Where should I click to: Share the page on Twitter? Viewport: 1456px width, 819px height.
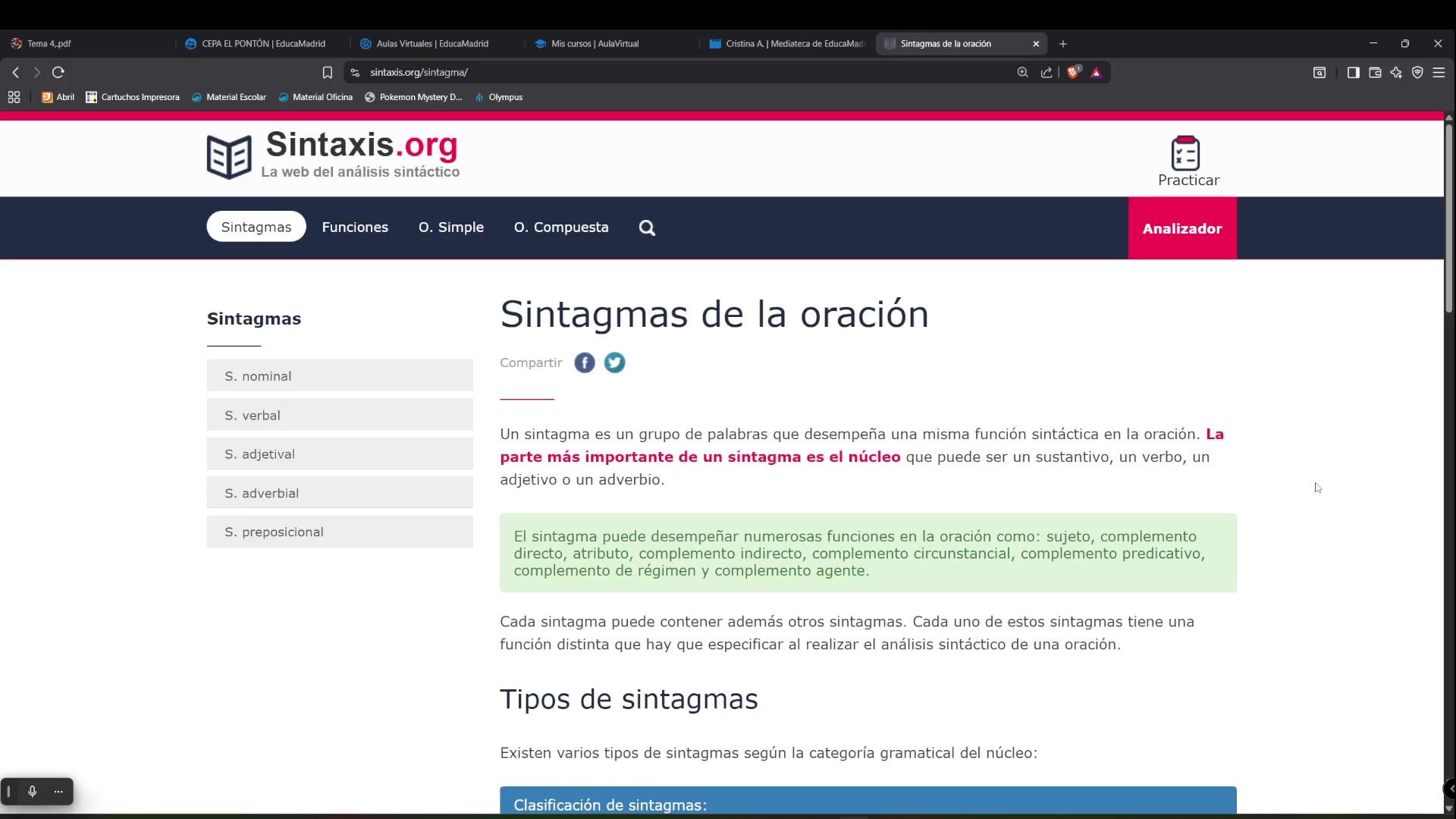[x=614, y=363]
